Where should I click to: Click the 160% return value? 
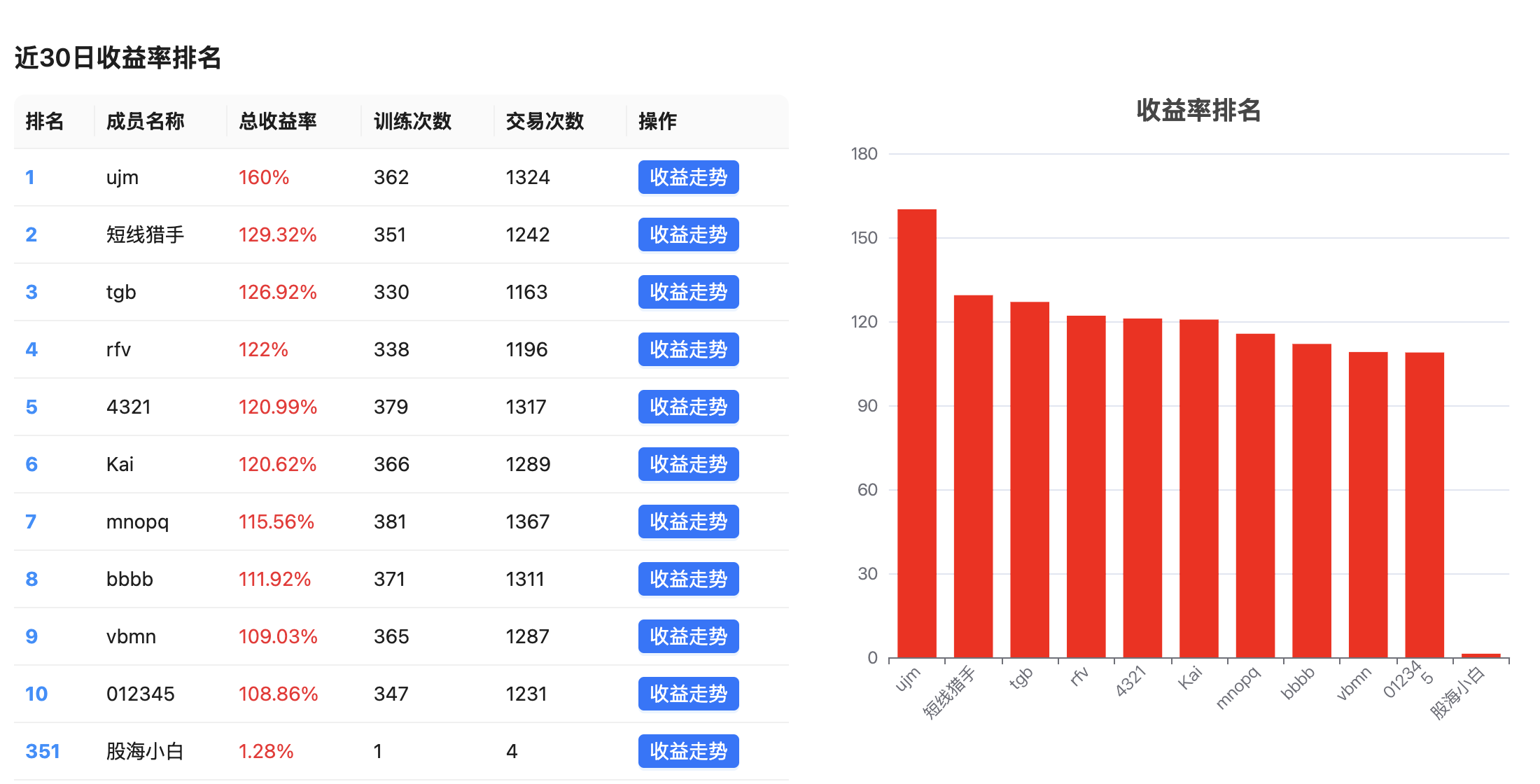tap(264, 177)
